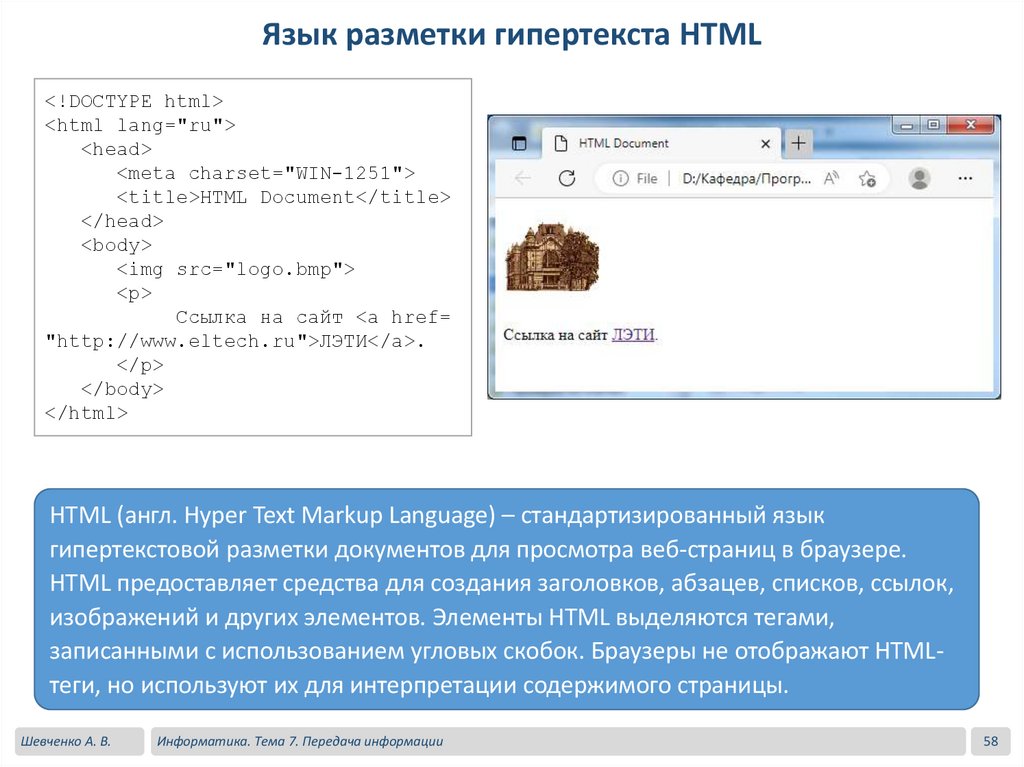Follow the ЛЭТИ hyperlink
Viewport: 1024px width, 767px height.
(633, 335)
